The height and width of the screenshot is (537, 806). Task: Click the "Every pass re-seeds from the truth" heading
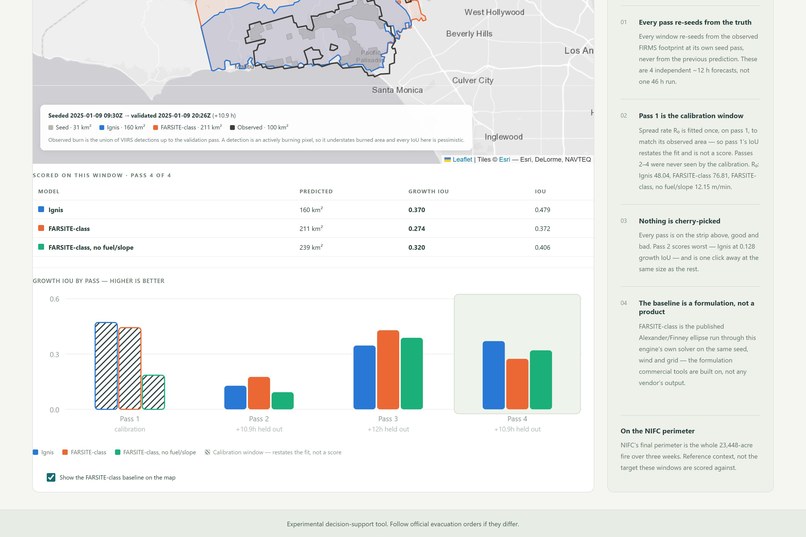click(695, 23)
